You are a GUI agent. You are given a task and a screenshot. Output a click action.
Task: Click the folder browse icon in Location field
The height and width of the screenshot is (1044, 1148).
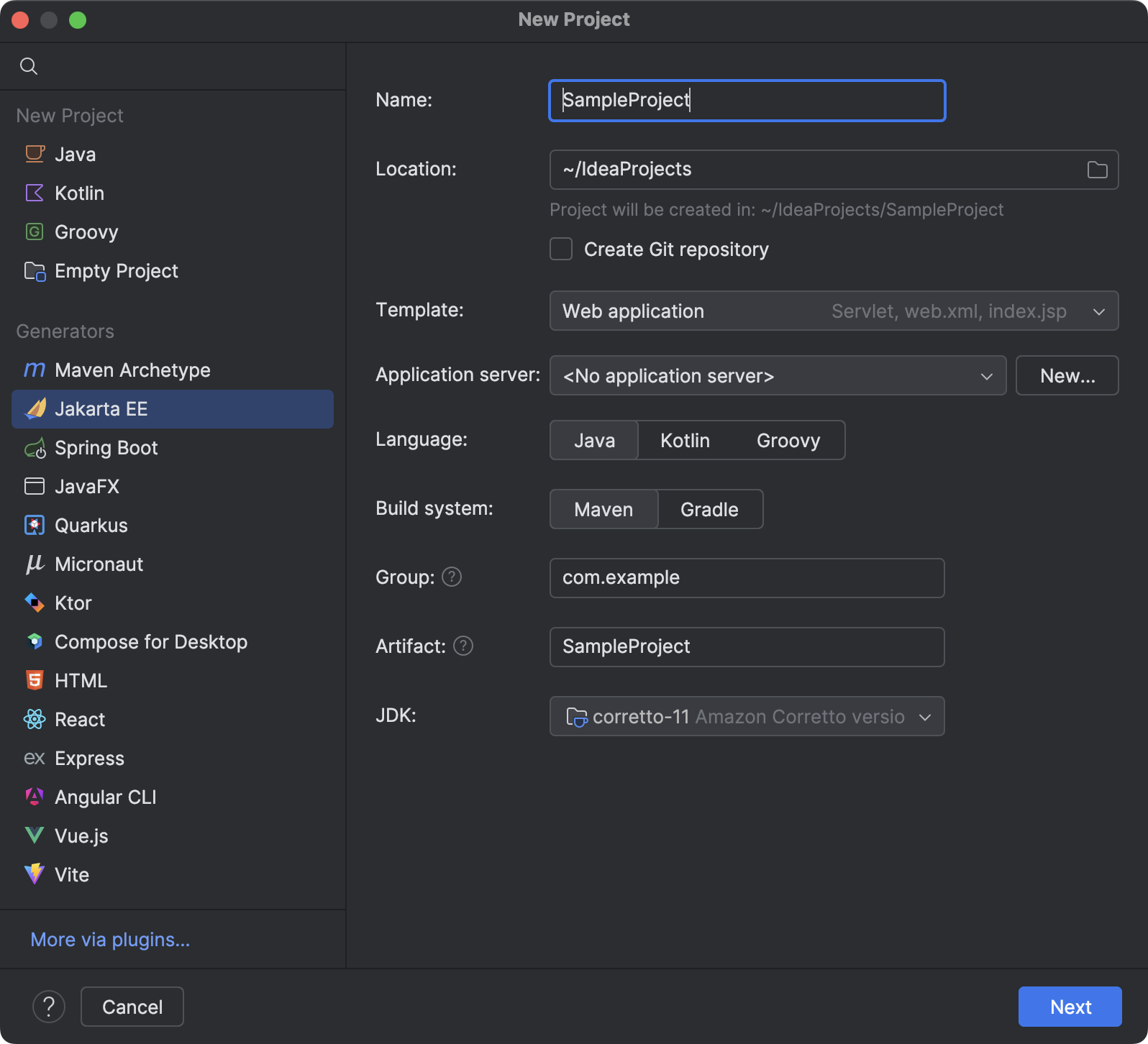coord(1097,170)
